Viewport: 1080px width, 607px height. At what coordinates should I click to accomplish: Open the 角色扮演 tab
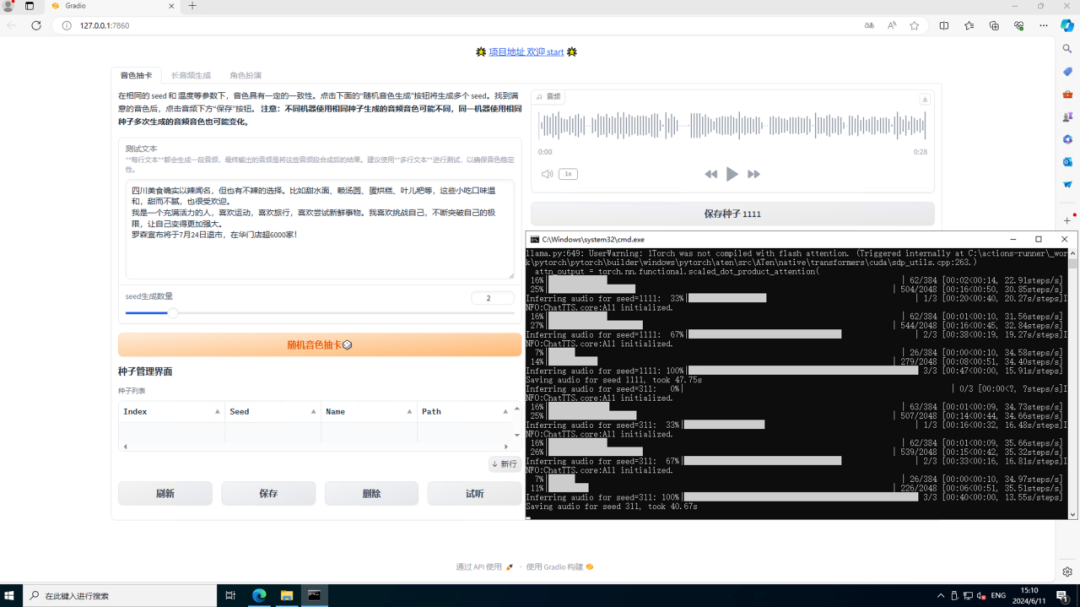coord(245,75)
